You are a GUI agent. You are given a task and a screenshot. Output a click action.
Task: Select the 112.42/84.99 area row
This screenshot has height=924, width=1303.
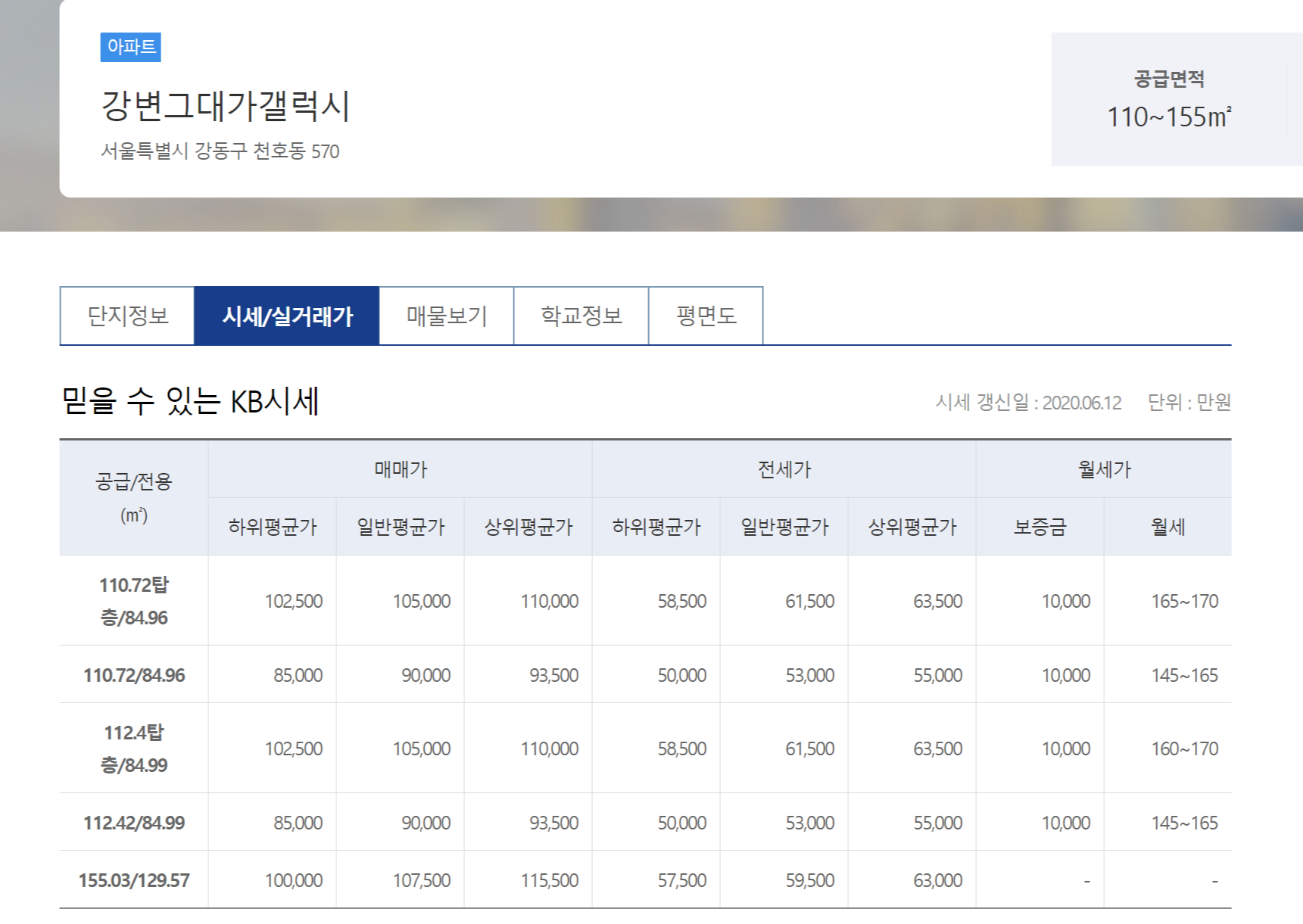pyautogui.click(x=134, y=823)
